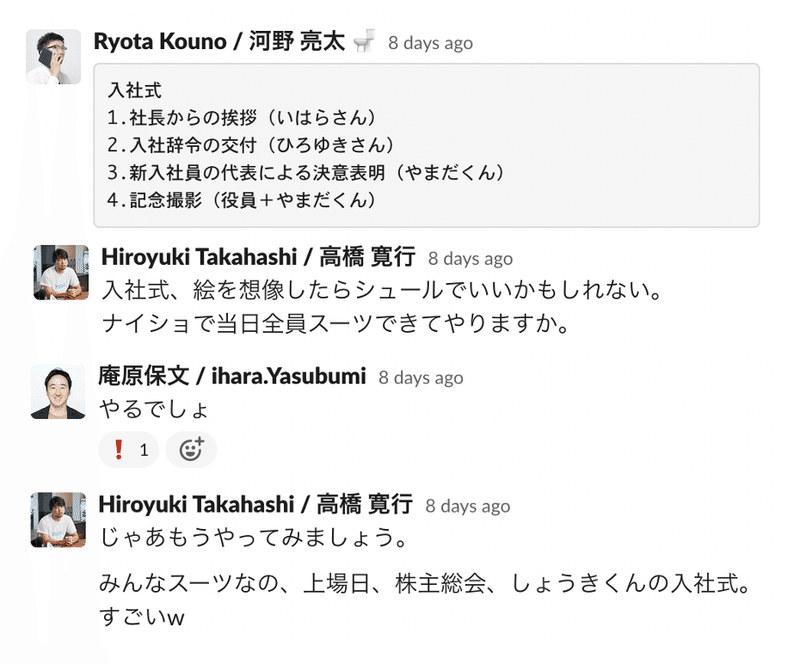
Task: Click Ryota Kouno's profile avatar
Action: tap(53, 57)
